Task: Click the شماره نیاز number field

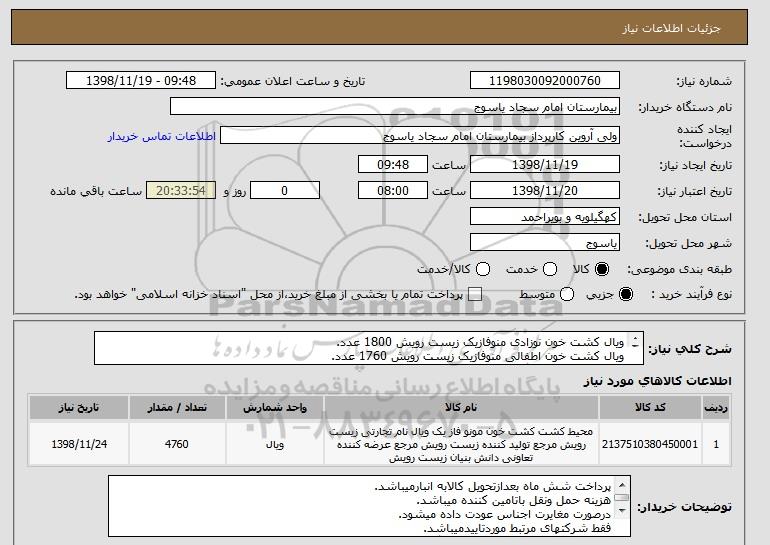Action: [x=545, y=81]
